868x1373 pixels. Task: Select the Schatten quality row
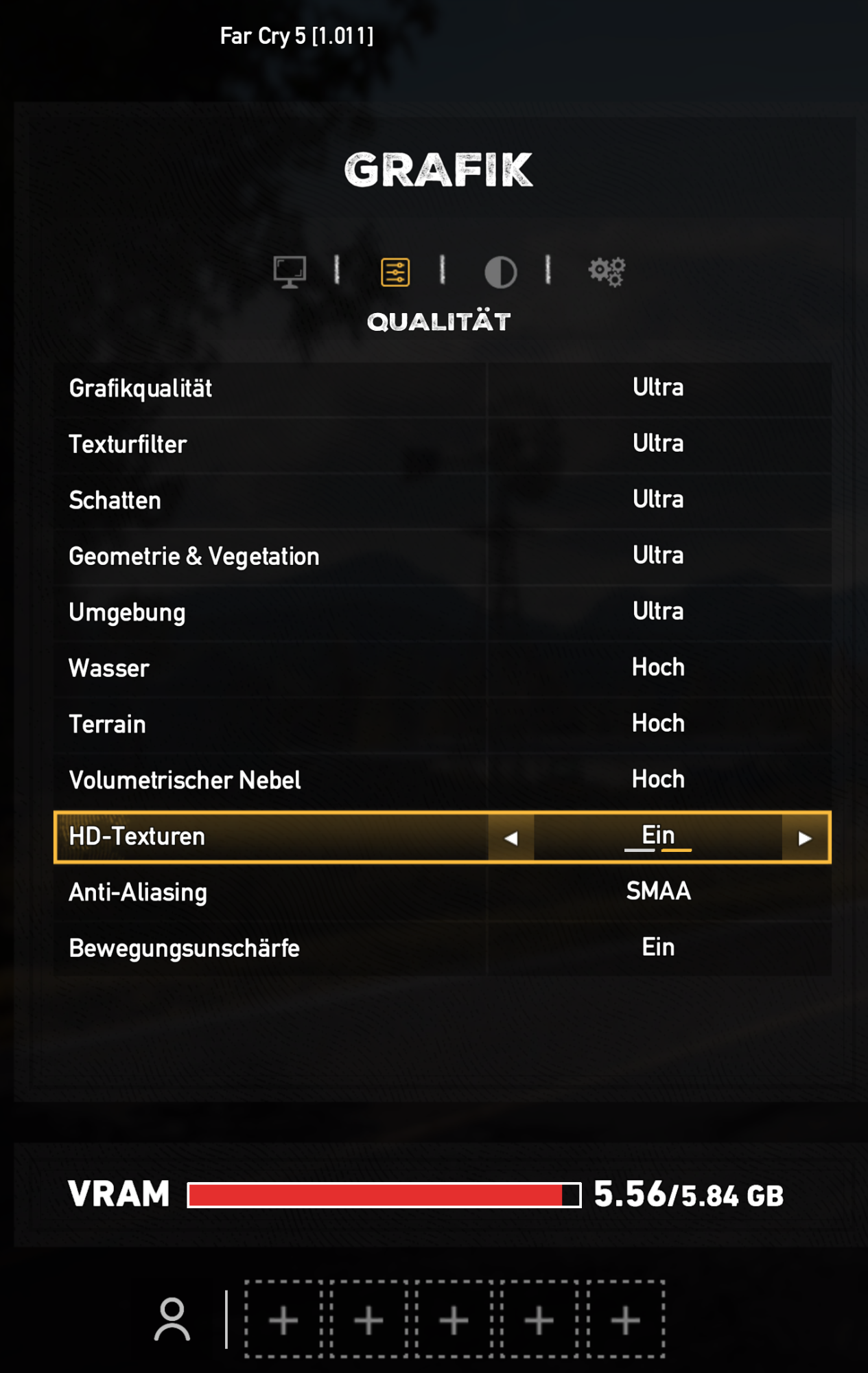click(442, 500)
